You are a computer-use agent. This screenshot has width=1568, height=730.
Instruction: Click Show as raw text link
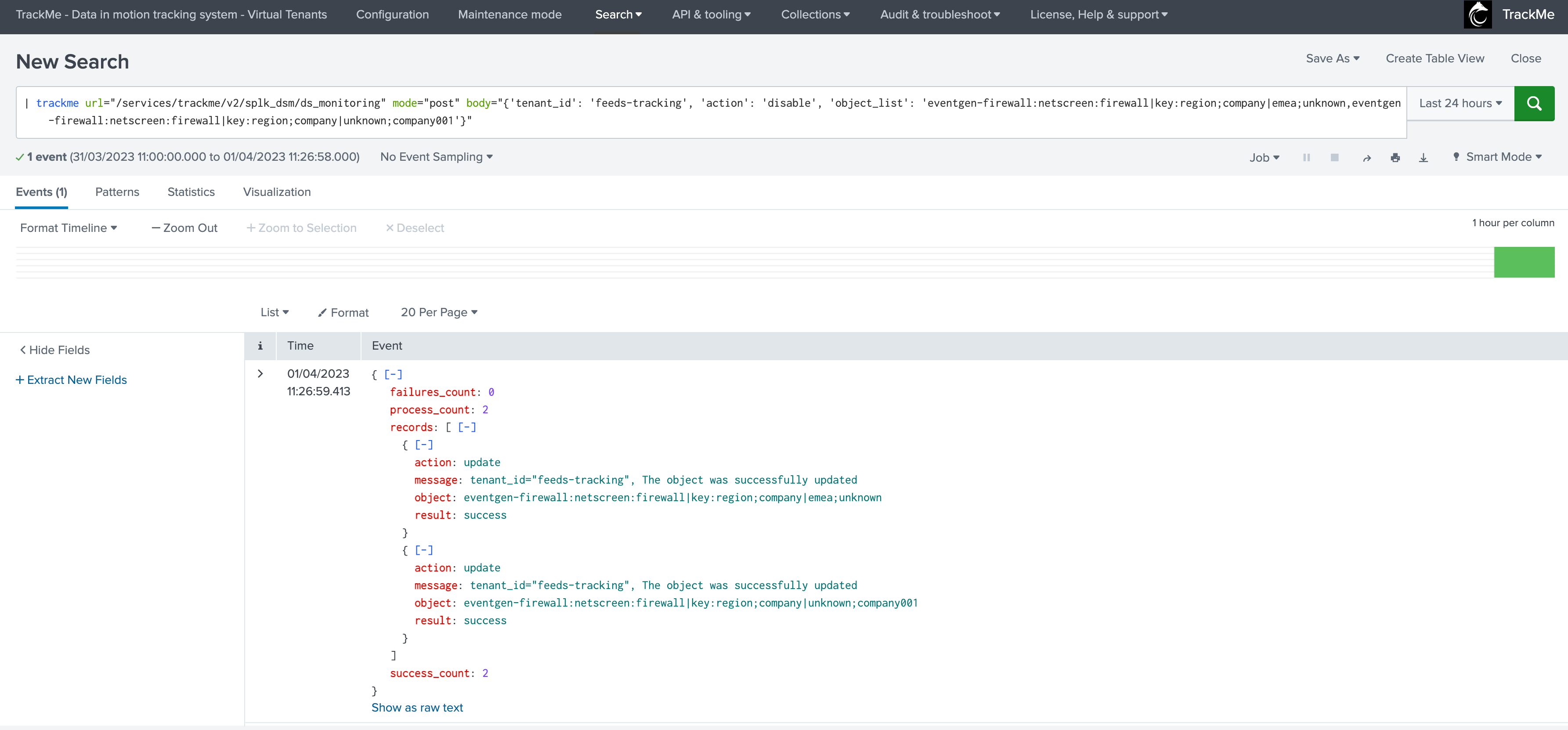[x=417, y=708]
